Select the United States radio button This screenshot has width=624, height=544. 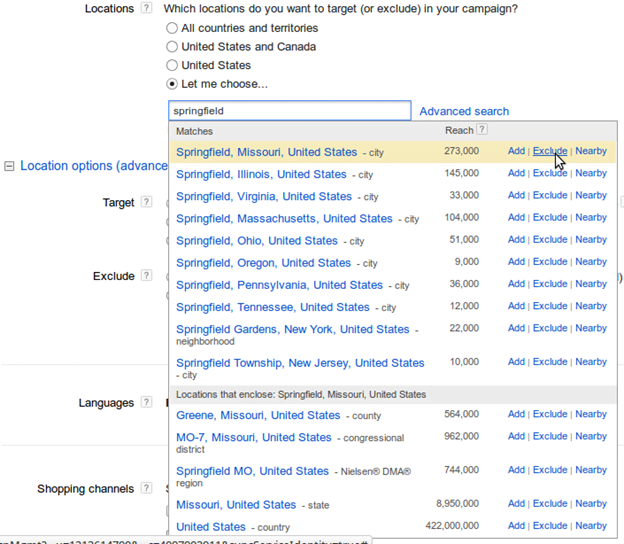coord(172,65)
